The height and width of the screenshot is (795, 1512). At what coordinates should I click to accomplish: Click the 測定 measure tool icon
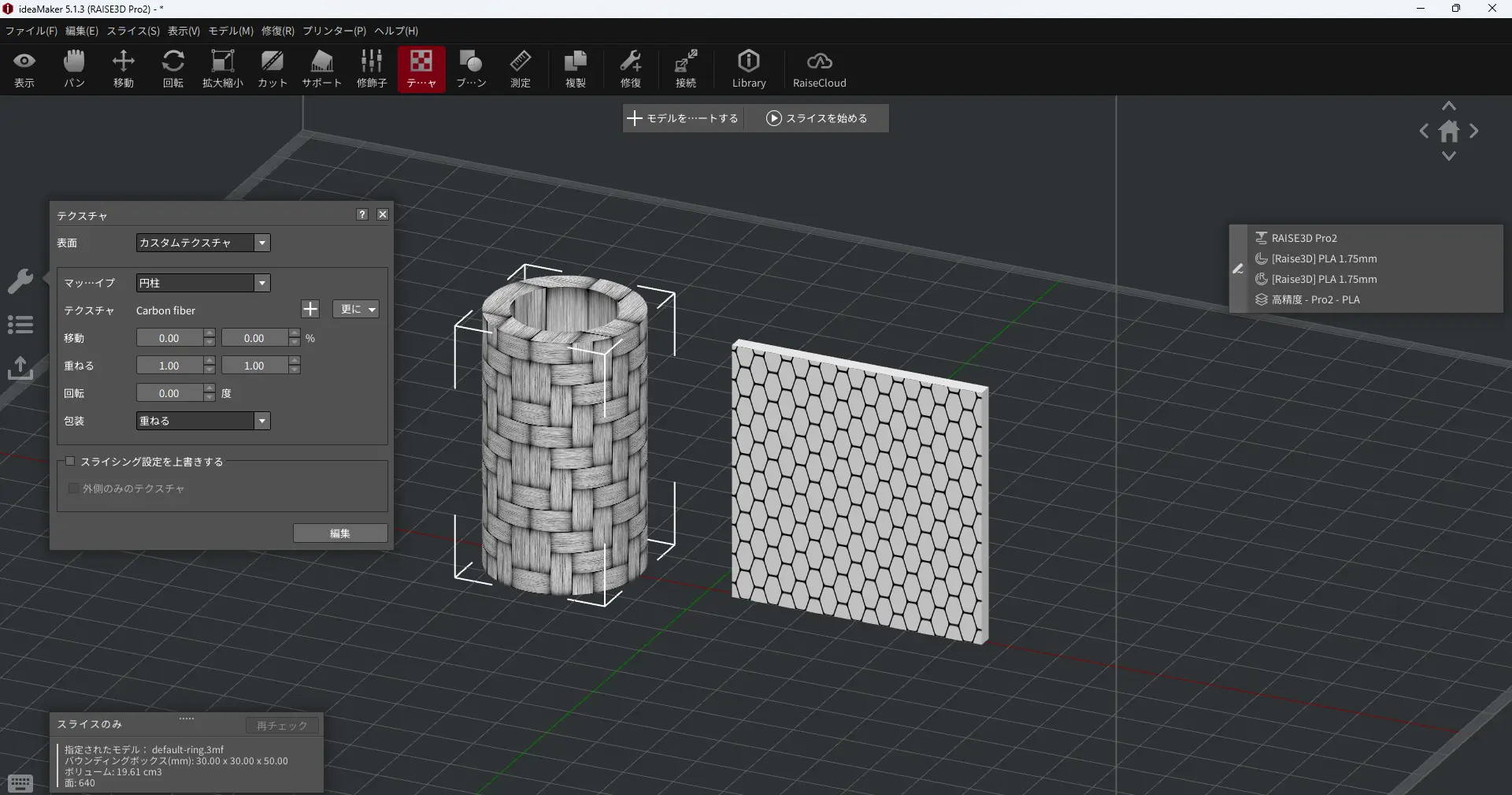coord(521,69)
